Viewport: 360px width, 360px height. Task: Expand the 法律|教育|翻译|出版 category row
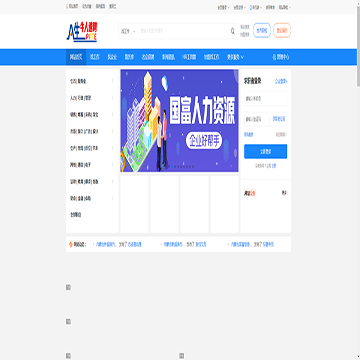[92, 182]
